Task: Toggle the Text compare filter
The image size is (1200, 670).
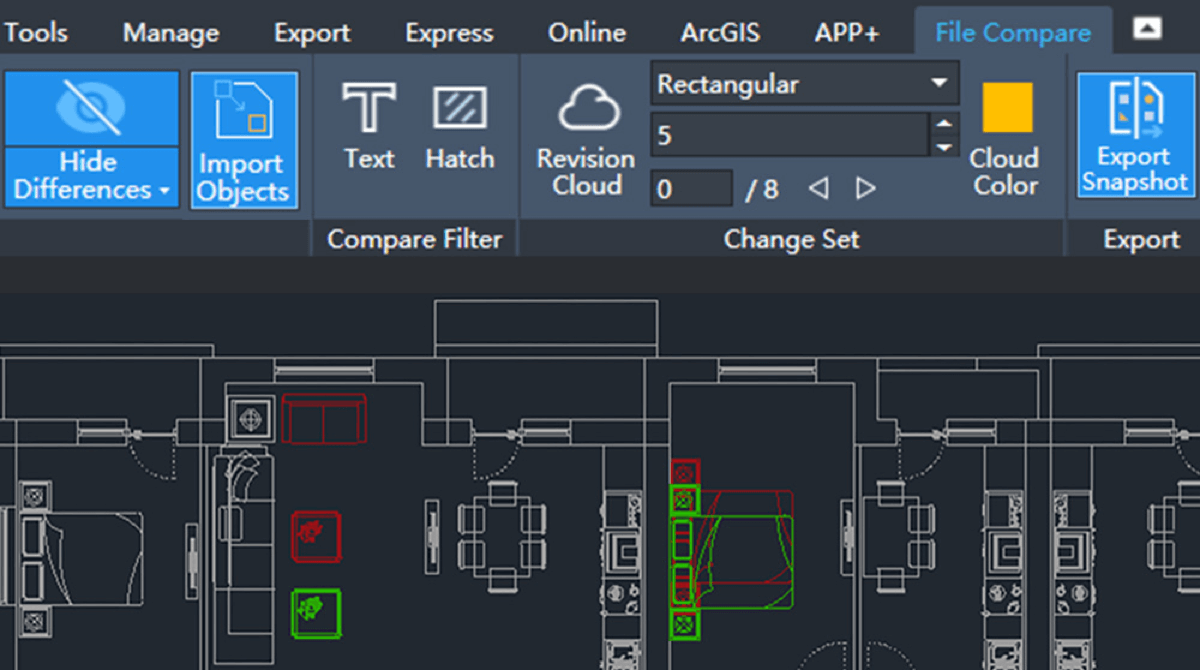Action: click(369, 126)
